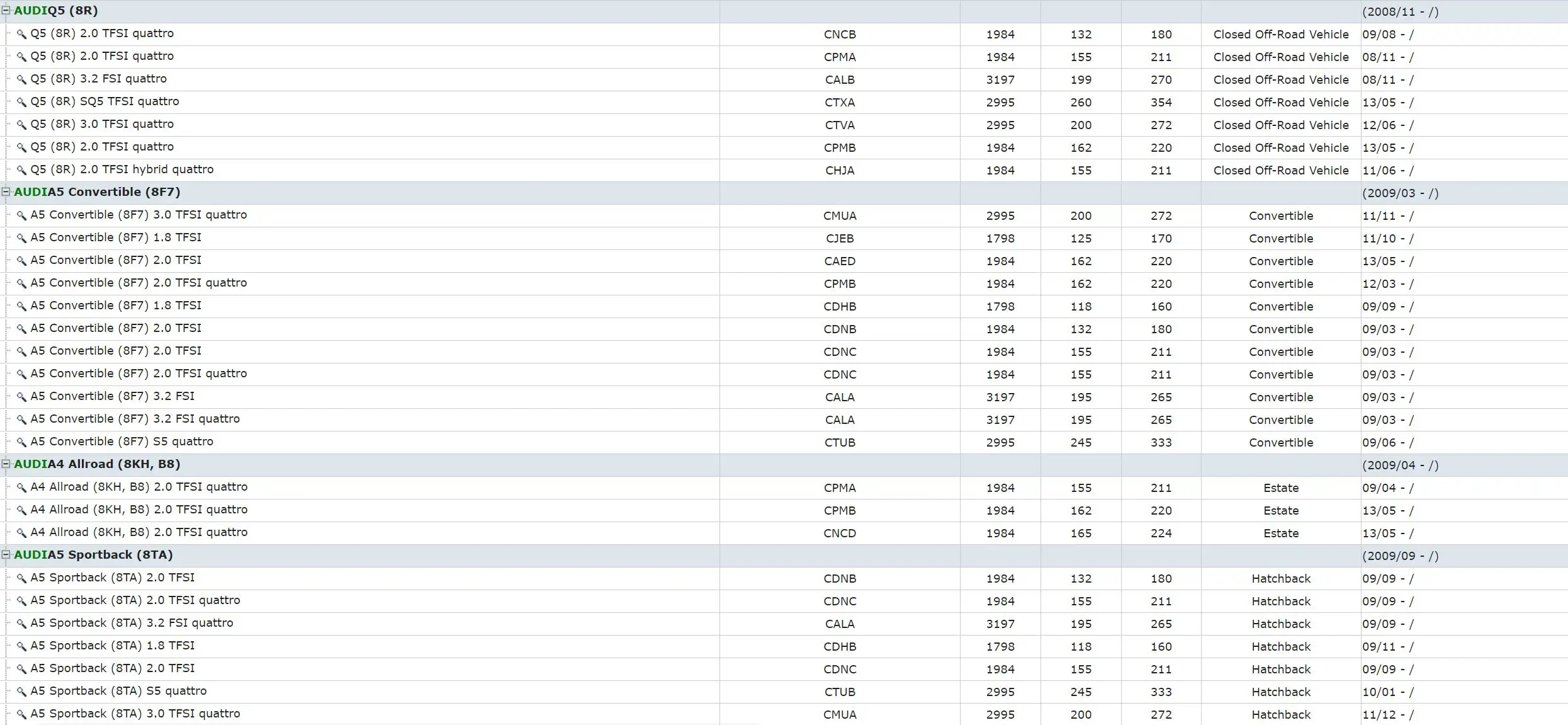The height and width of the screenshot is (725, 1568).
Task: Open Q5 (8R) SQ5 TFSI quattro entry
Action: pos(104,101)
